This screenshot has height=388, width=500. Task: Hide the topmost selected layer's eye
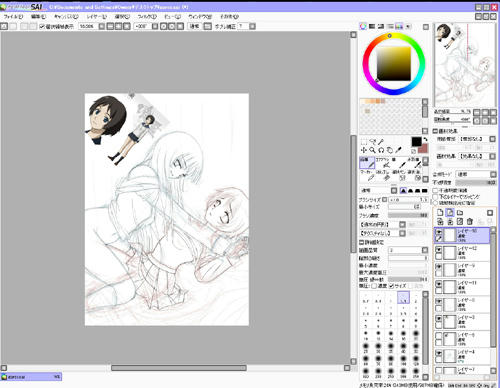[x=439, y=232]
